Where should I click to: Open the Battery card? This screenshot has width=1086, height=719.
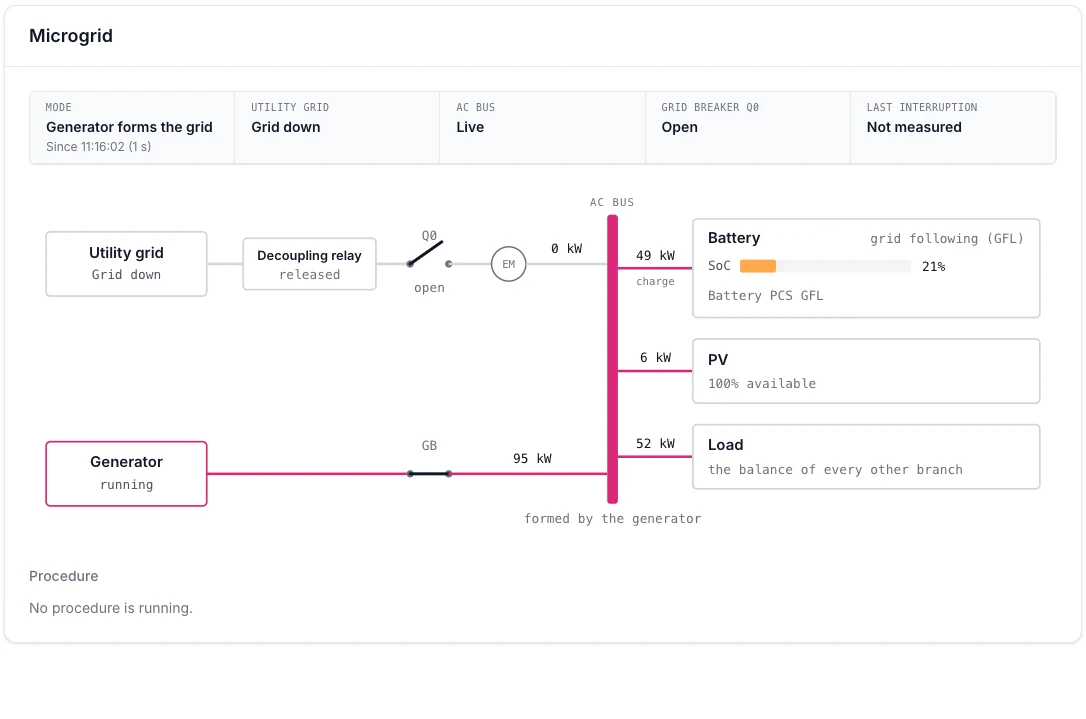866,268
